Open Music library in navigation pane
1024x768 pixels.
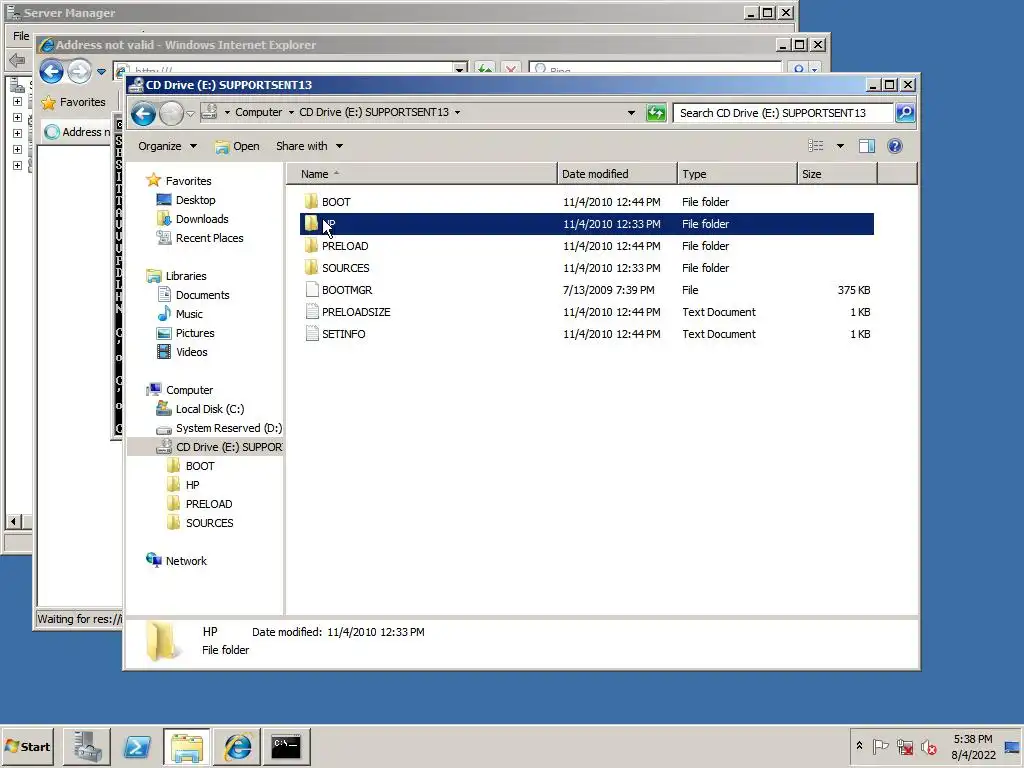tap(189, 313)
